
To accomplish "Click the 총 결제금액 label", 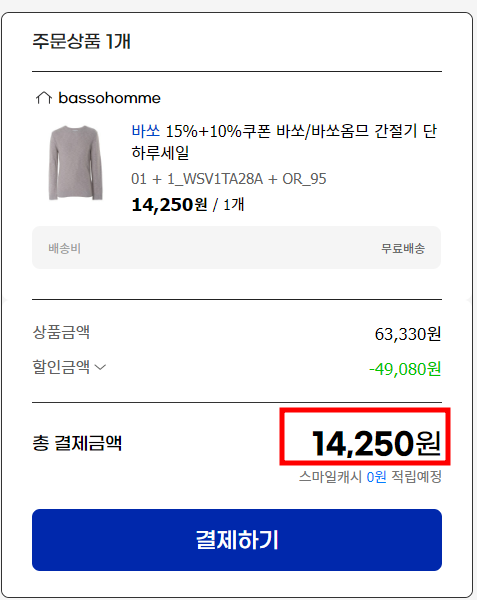I will (x=77, y=443).
